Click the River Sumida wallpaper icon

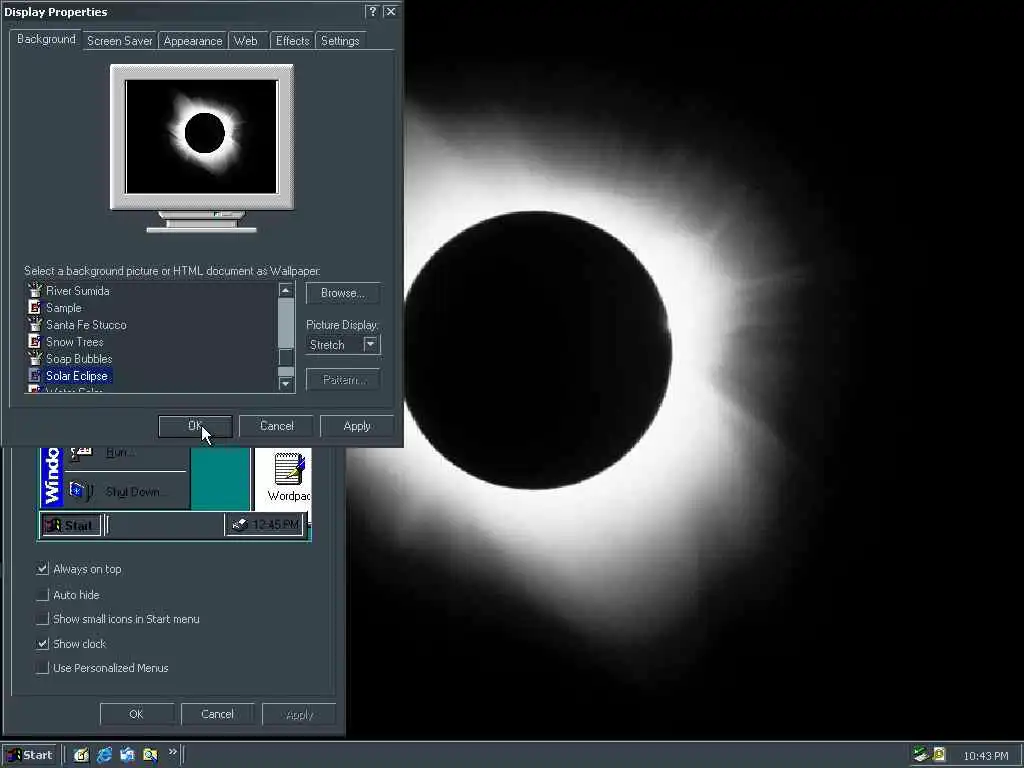coord(35,291)
